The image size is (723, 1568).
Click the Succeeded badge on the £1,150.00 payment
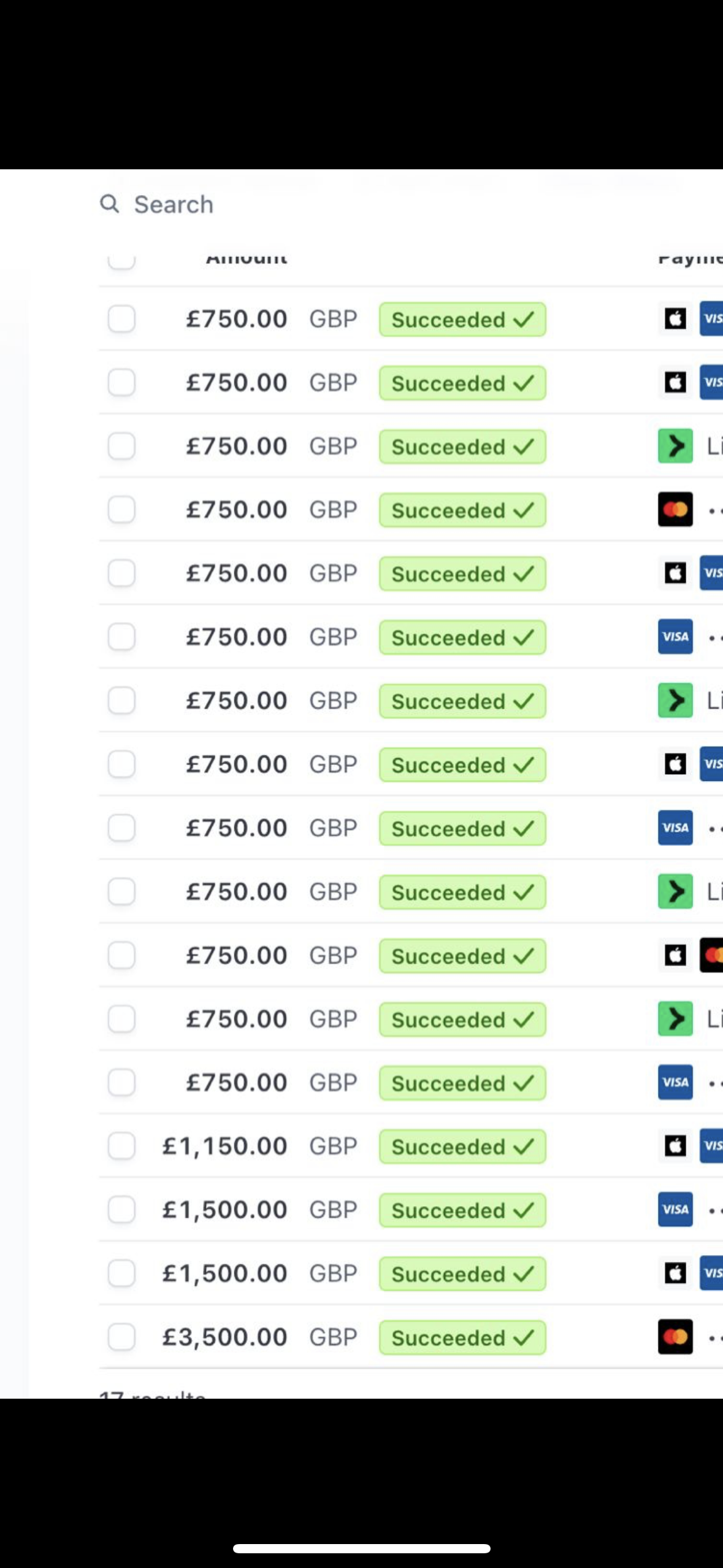[462, 1147]
